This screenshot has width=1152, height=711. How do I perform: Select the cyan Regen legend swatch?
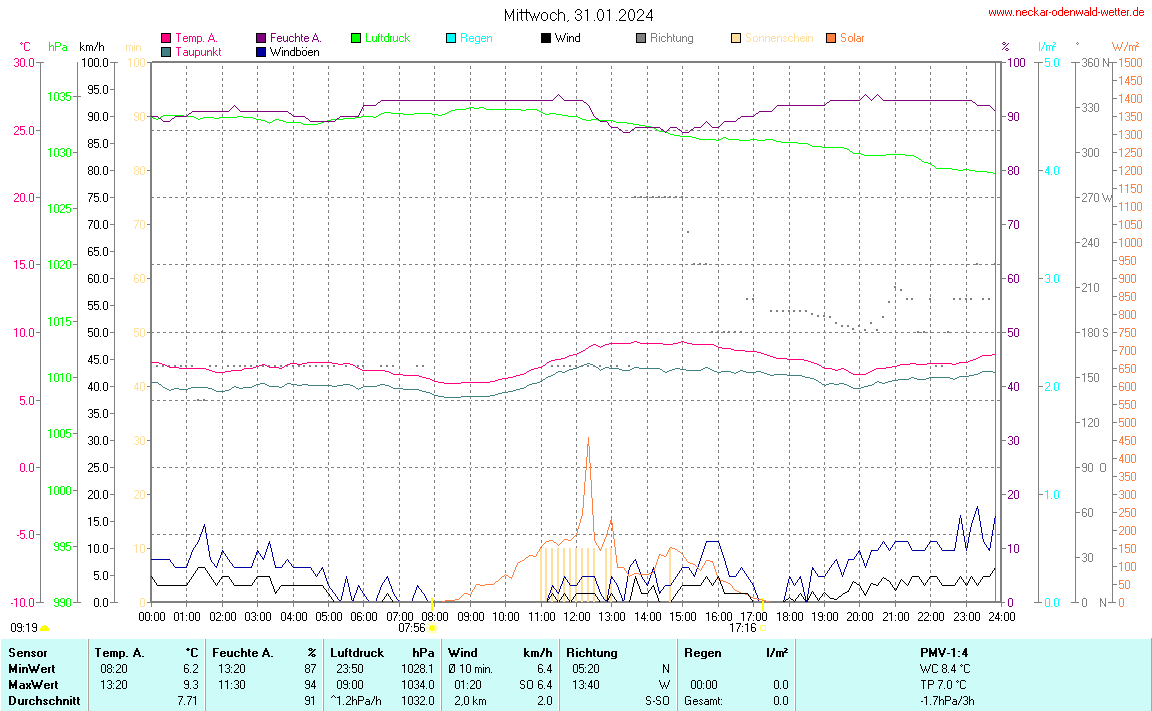[451, 38]
